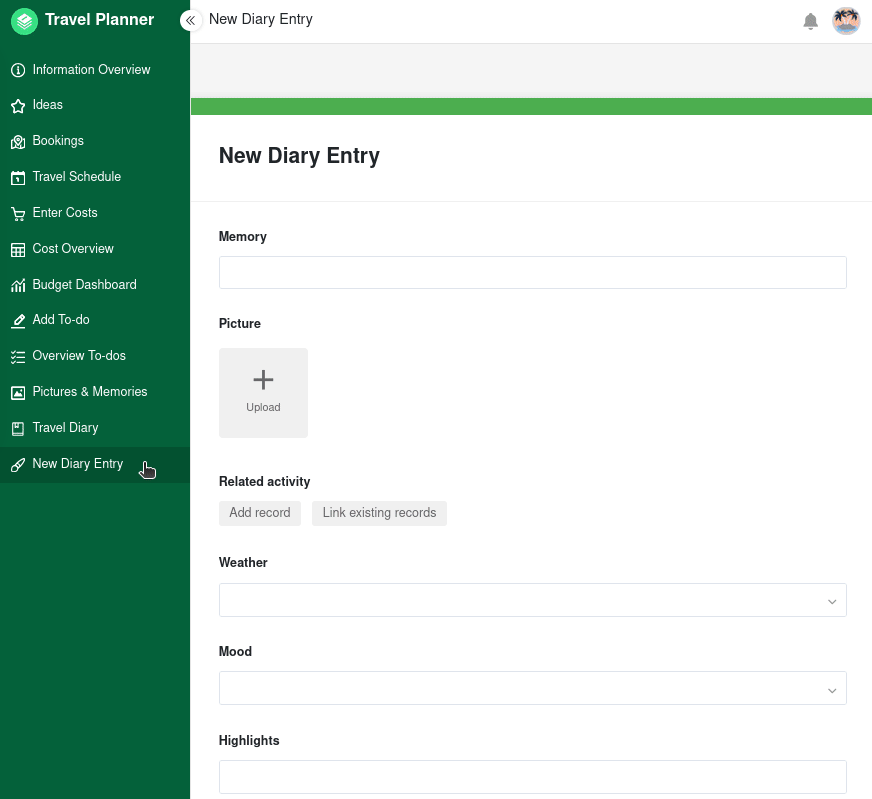This screenshot has width=872, height=799.
Task: Click the Pictures & Memories image icon
Action: pos(18,393)
